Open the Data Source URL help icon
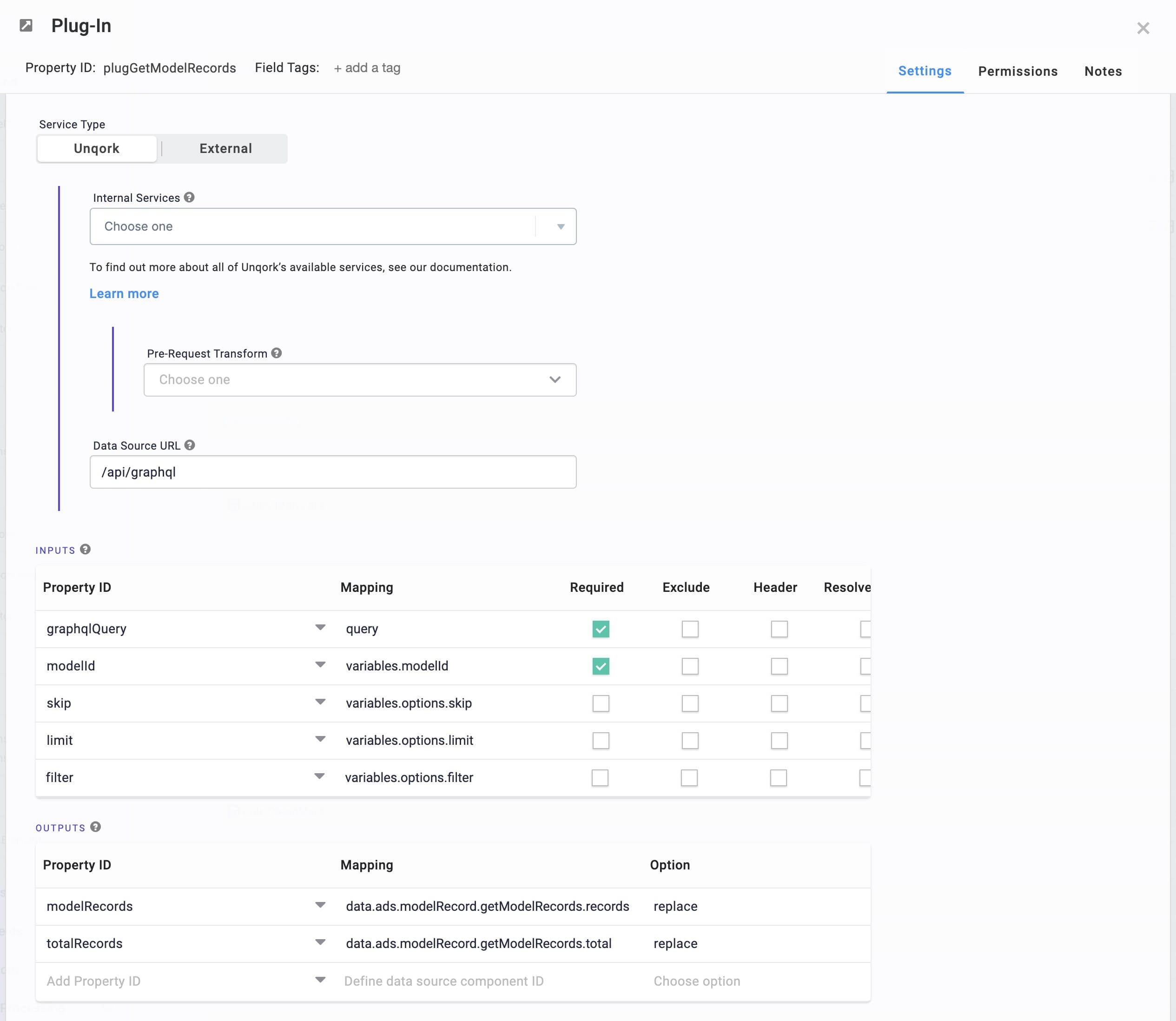Viewport: 1176px width, 1021px height. 190,445
